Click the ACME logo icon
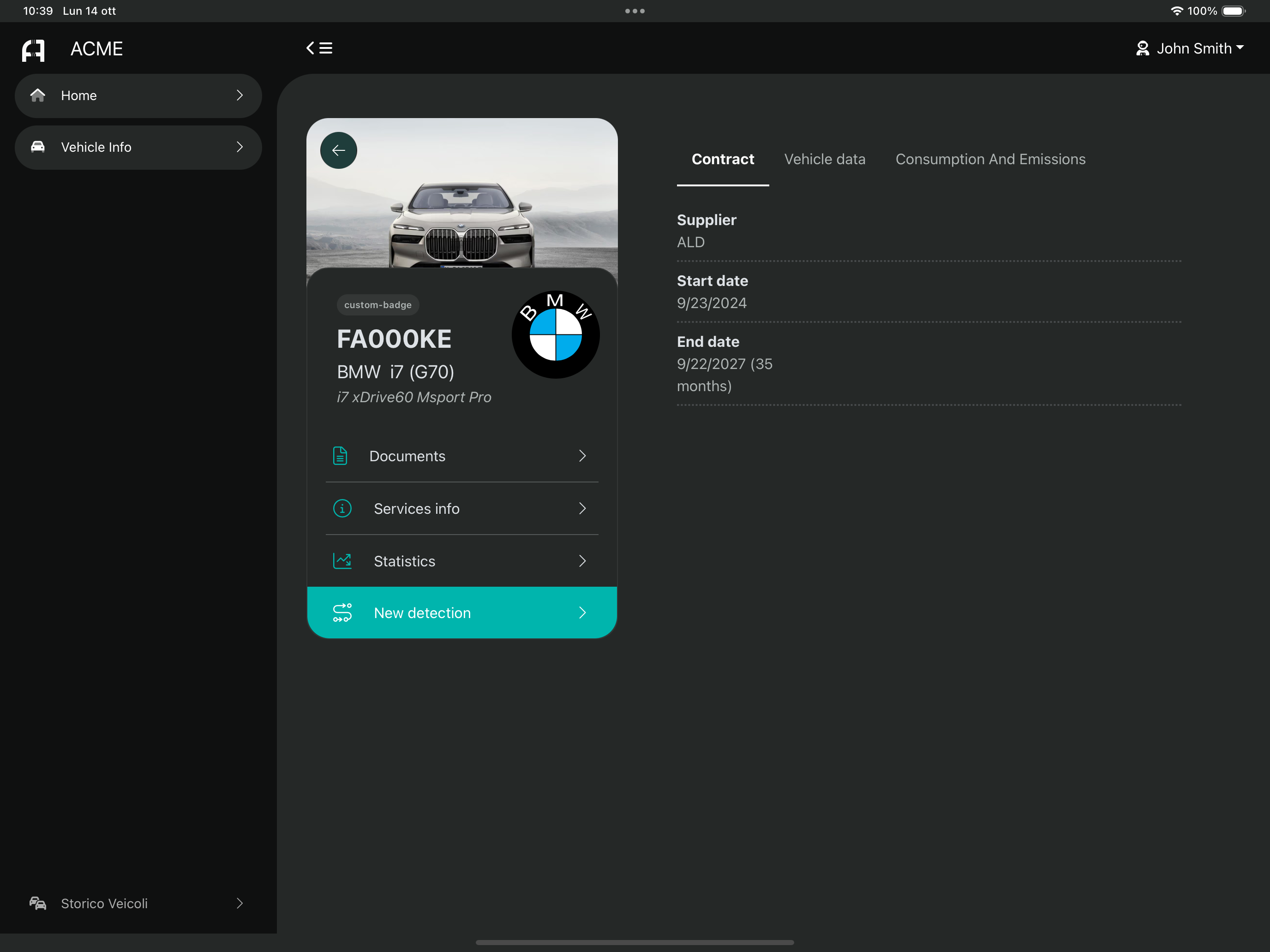The image size is (1270, 952). click(x=33, y=50)
